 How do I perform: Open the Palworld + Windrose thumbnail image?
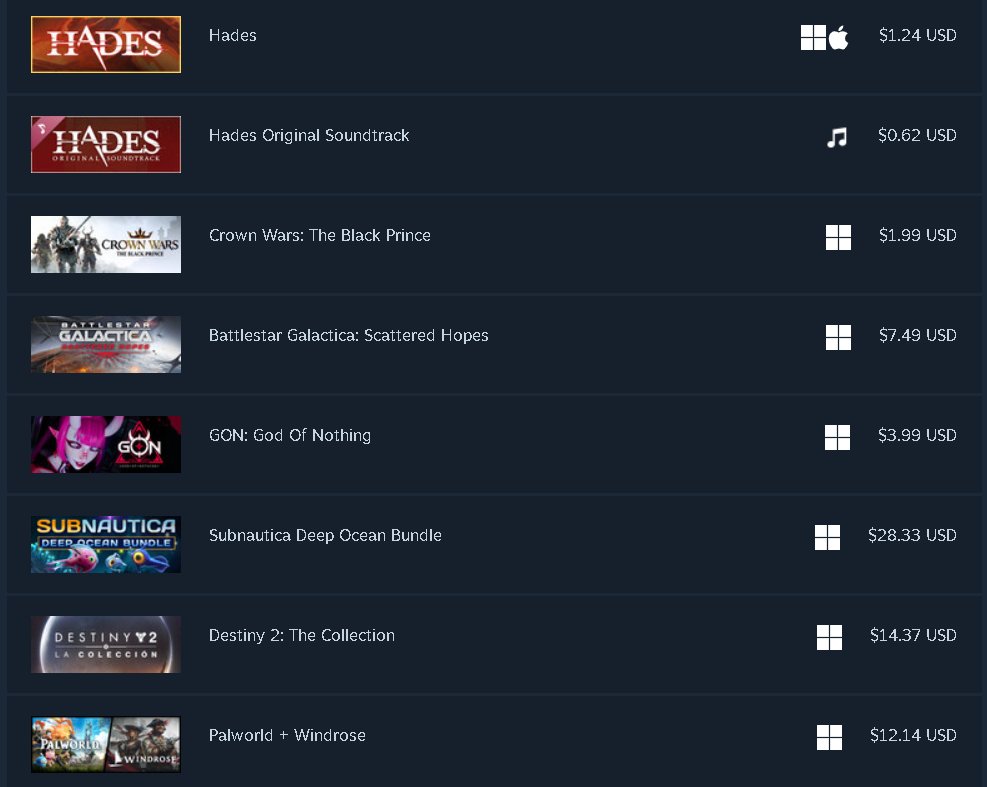[x=106, y=744]
